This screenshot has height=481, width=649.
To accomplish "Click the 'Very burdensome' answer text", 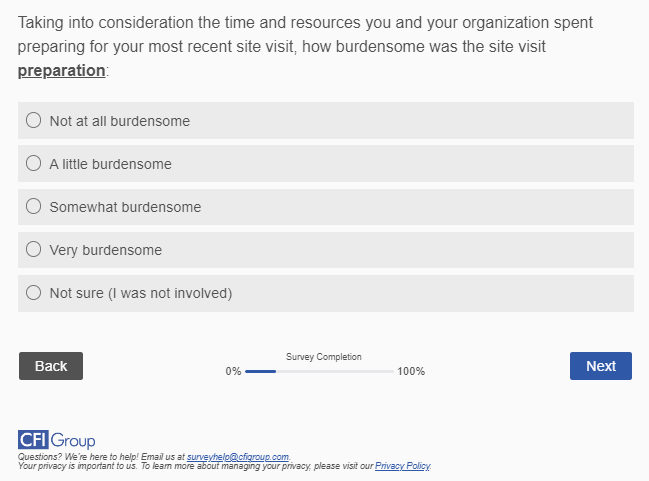I will coord(105,250).
